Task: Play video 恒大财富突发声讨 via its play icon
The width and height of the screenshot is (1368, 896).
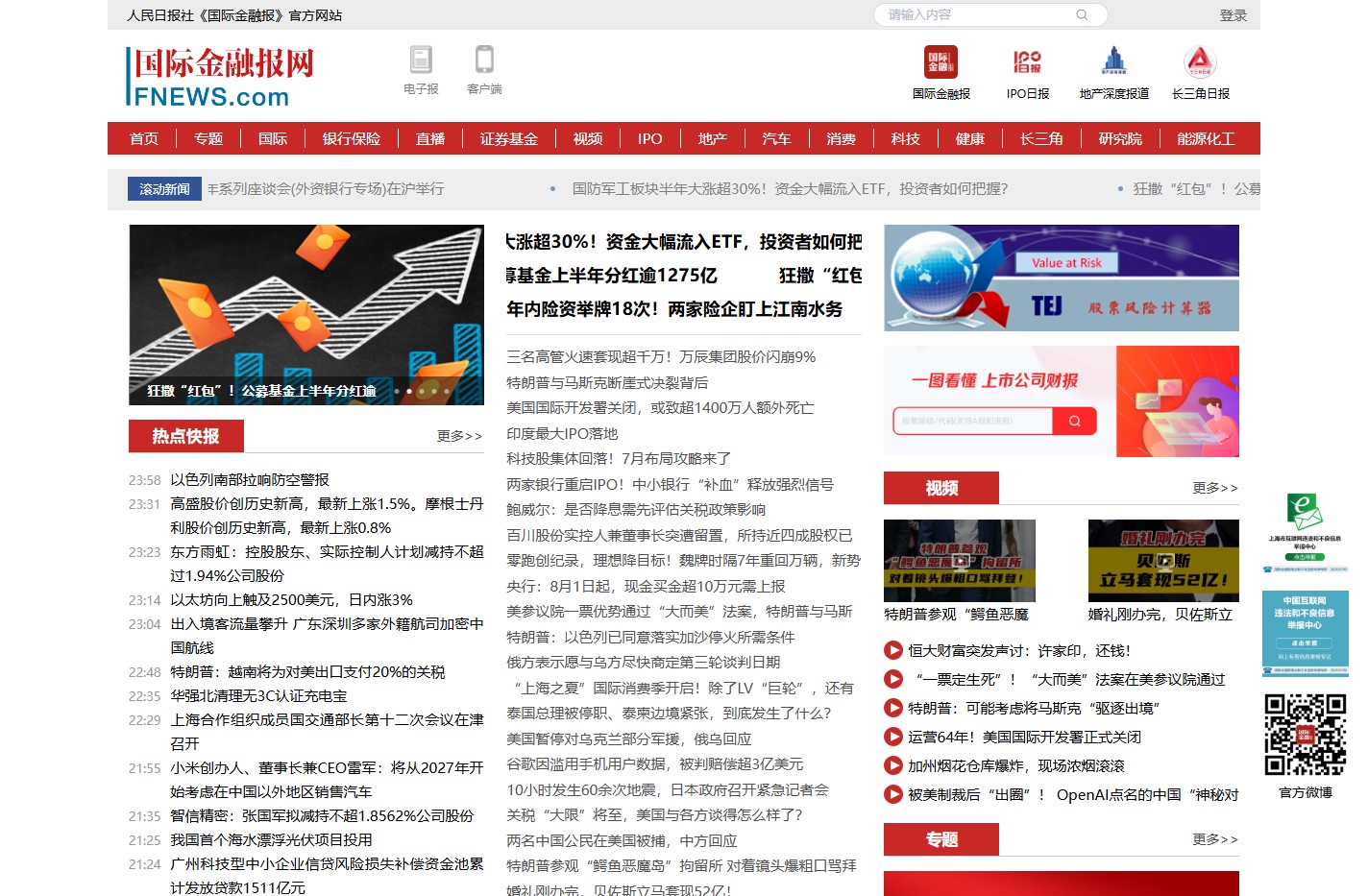Action: (893, 650)
